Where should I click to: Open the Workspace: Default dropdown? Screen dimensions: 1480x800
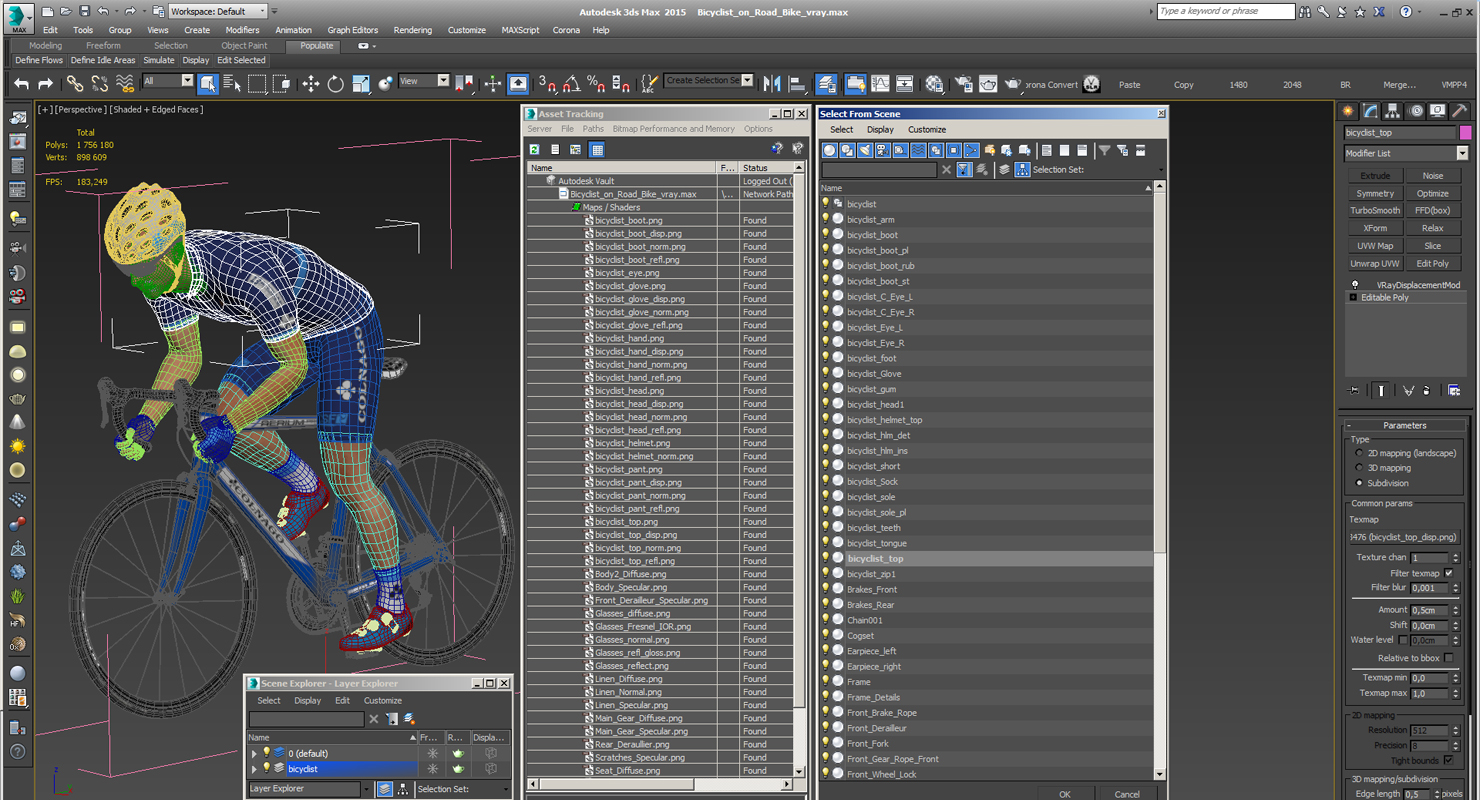(x=218, y=11)
